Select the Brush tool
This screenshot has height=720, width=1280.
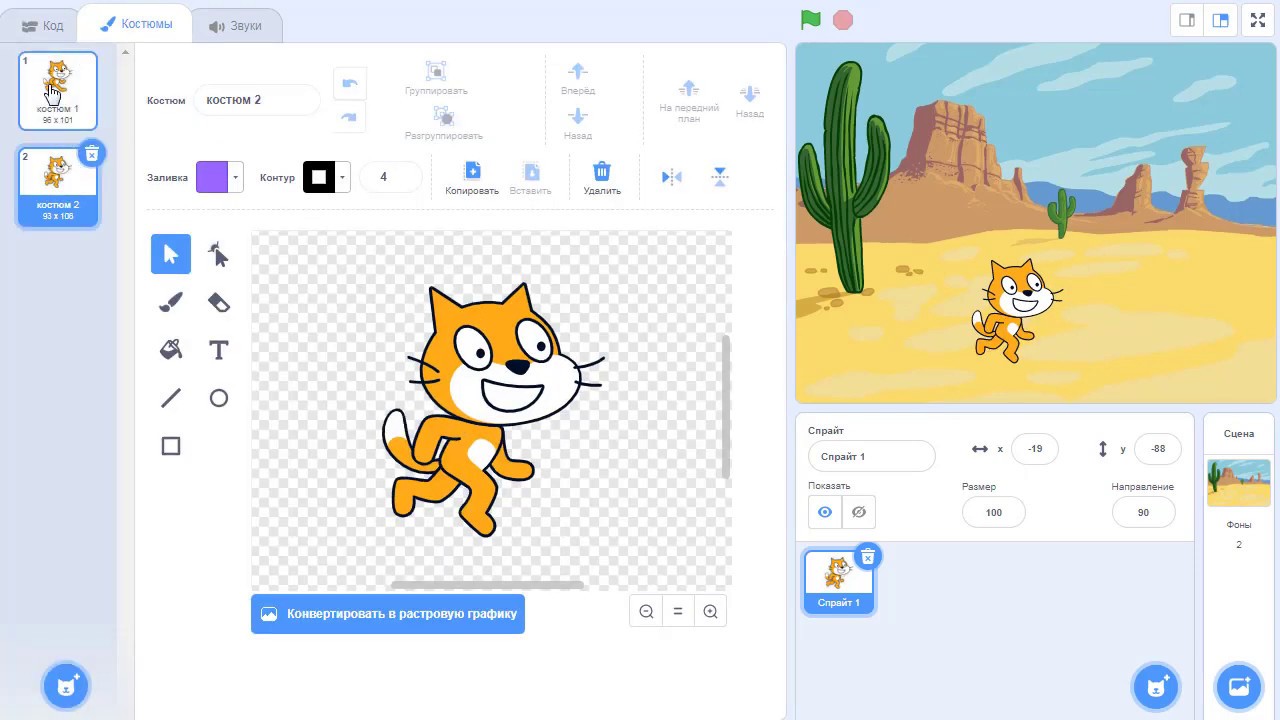171,302
